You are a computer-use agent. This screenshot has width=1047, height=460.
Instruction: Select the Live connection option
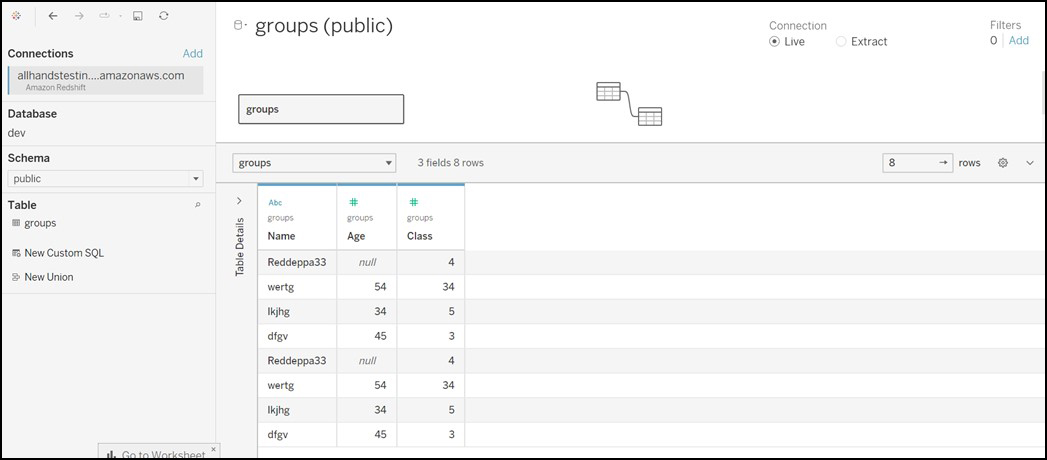(x=775, y=42)
